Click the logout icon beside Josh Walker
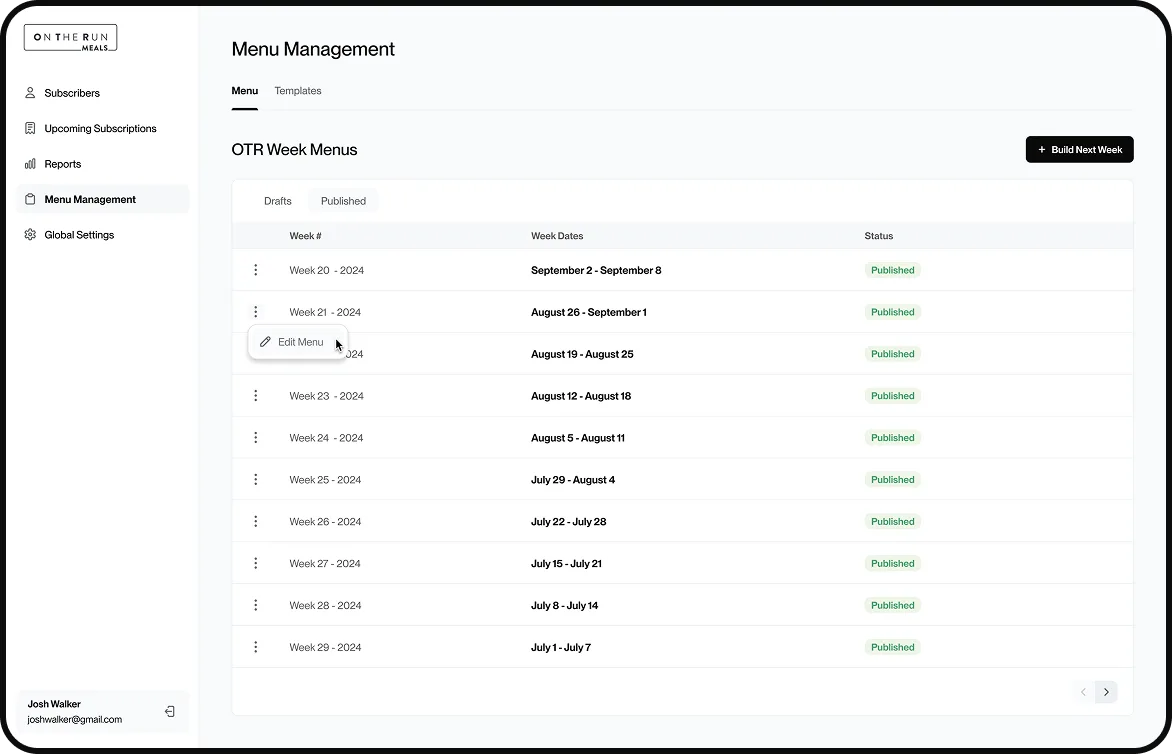Screen dimensions: 1172x754 pos(170,711)
